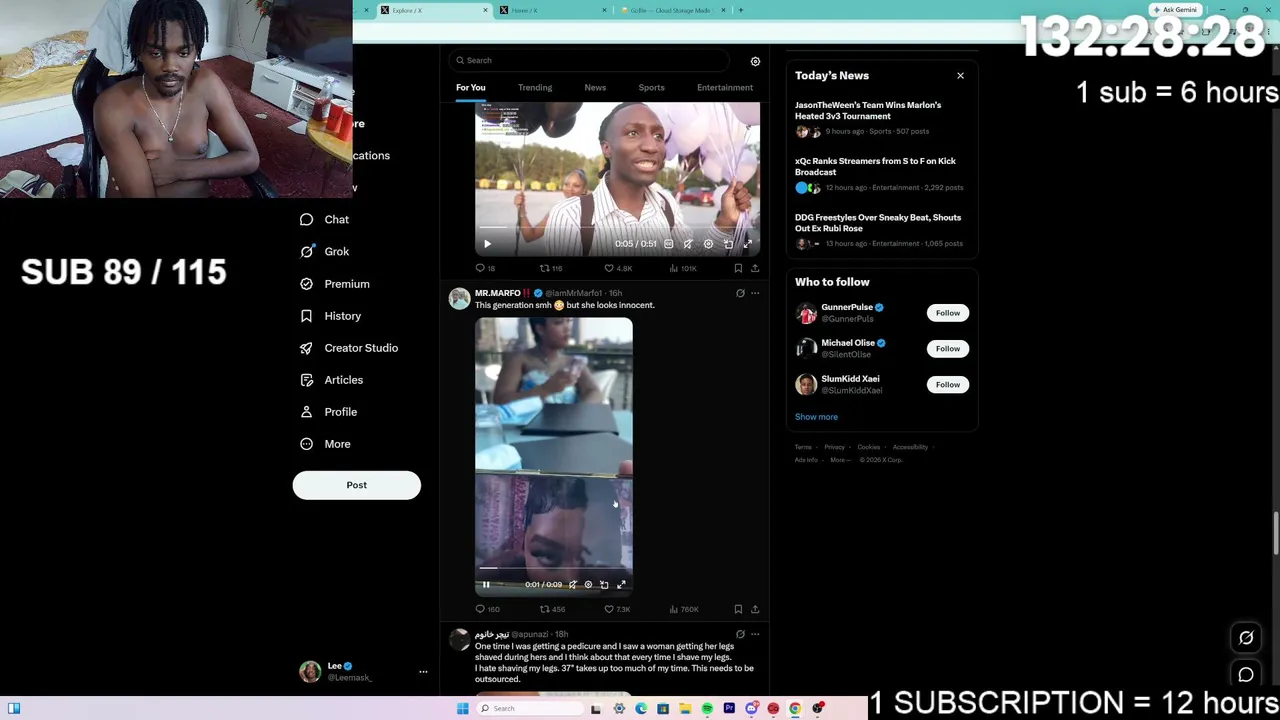Follow Michael Olise
This screenshot has width=1280, height=720.
click(947, 349)
